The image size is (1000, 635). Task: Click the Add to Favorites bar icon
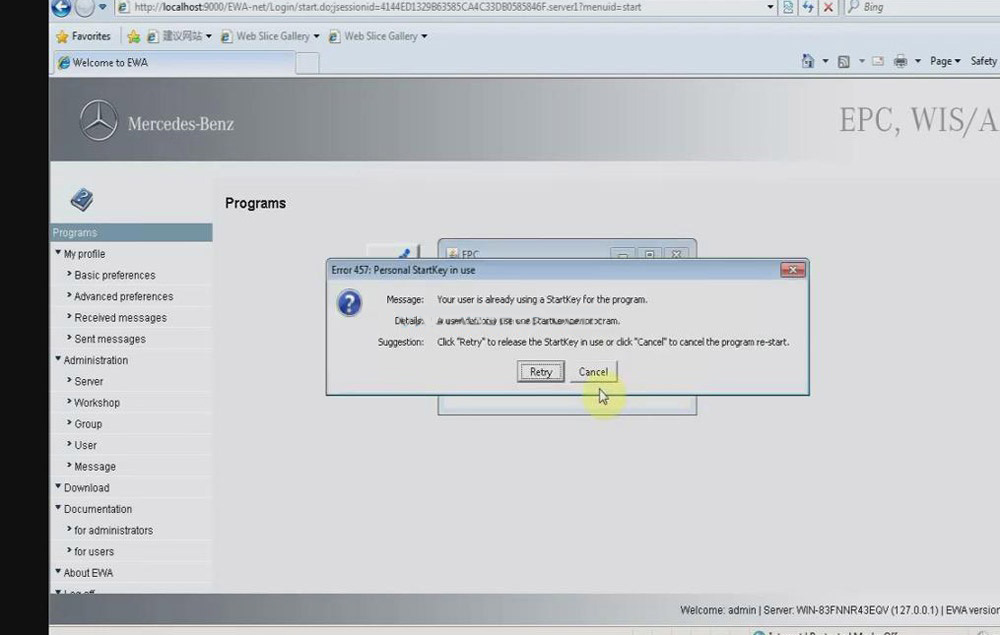pyautogui.click(x=133, y=36)
